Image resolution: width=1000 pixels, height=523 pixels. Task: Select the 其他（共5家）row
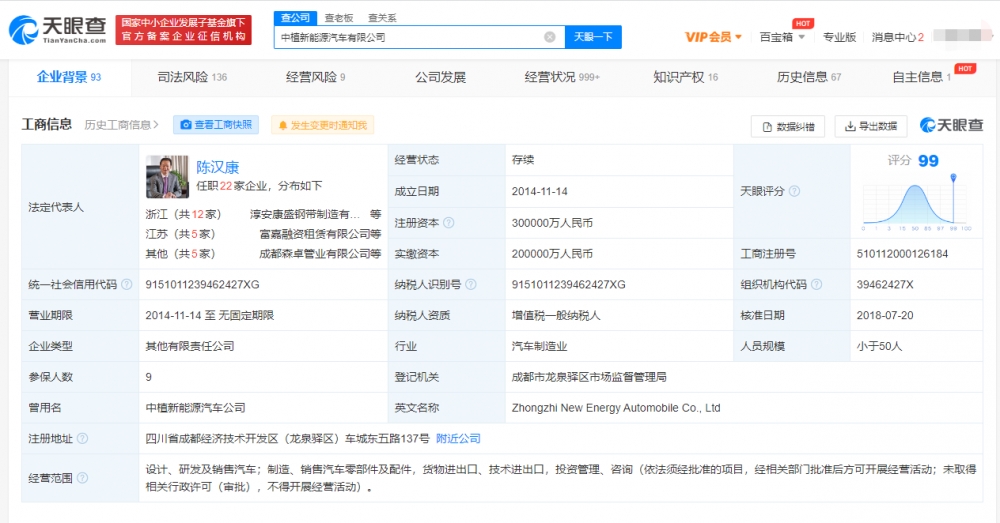coord(263,254)
